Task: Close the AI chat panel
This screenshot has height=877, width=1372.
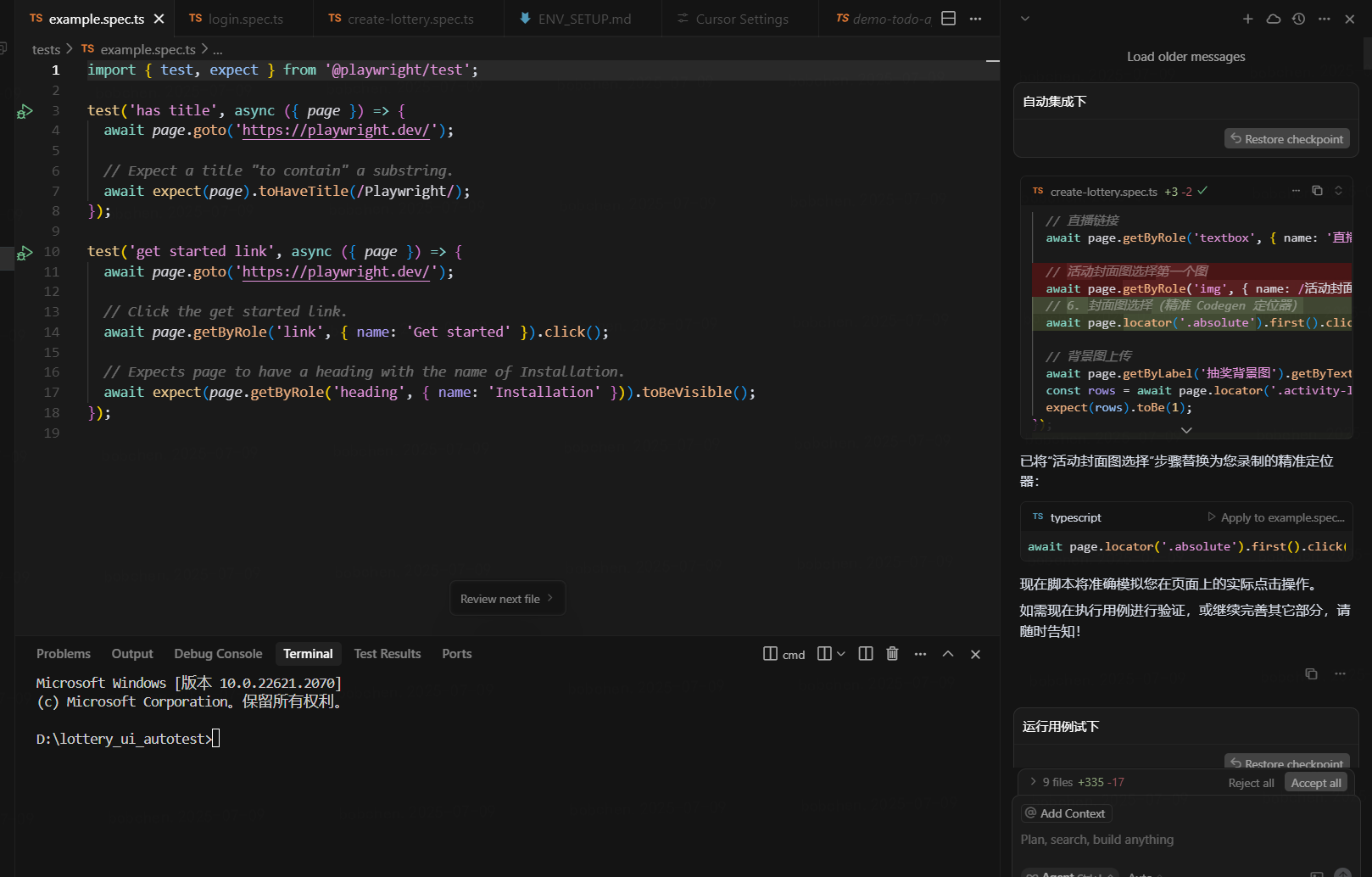Action: click(x=1350, y=19)
